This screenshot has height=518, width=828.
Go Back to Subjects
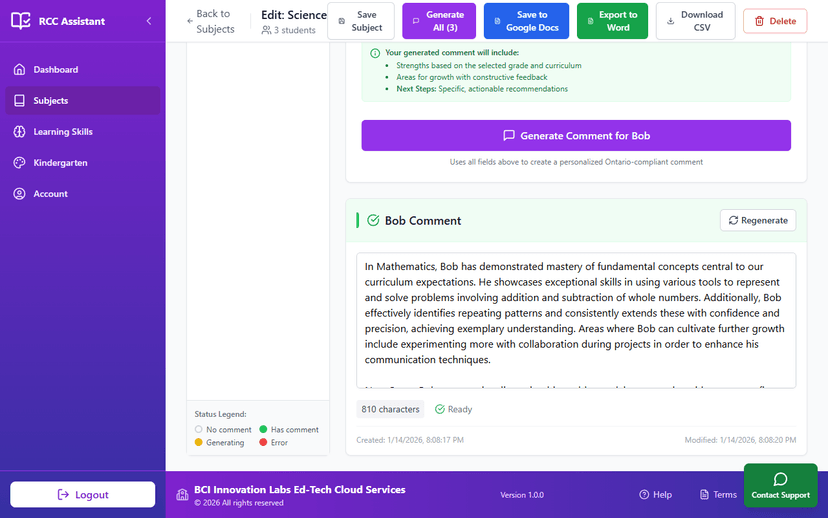point(211,21)
